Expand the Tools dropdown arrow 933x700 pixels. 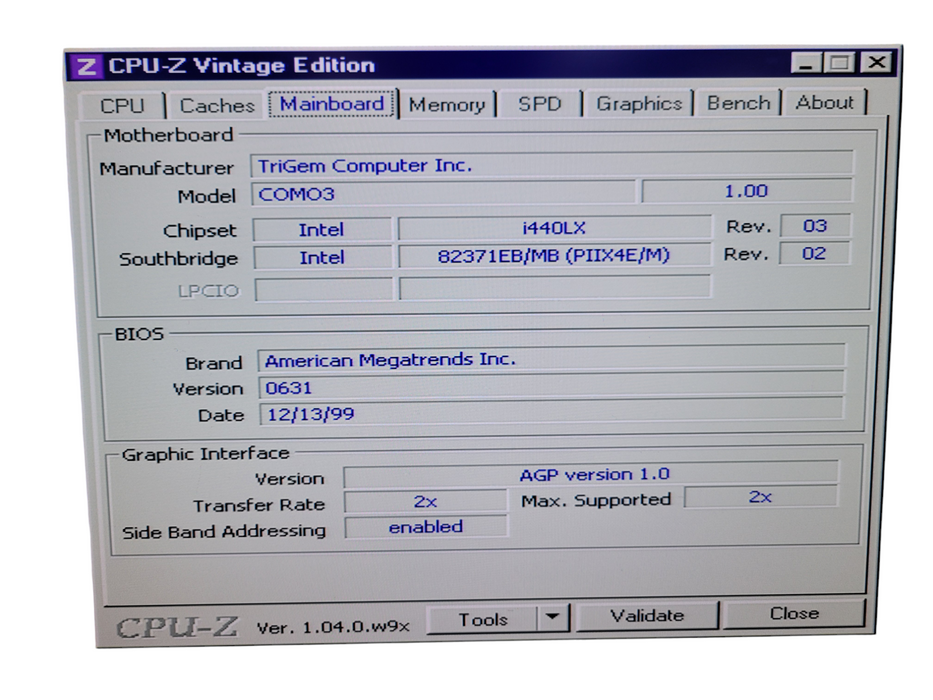point(553,618)
